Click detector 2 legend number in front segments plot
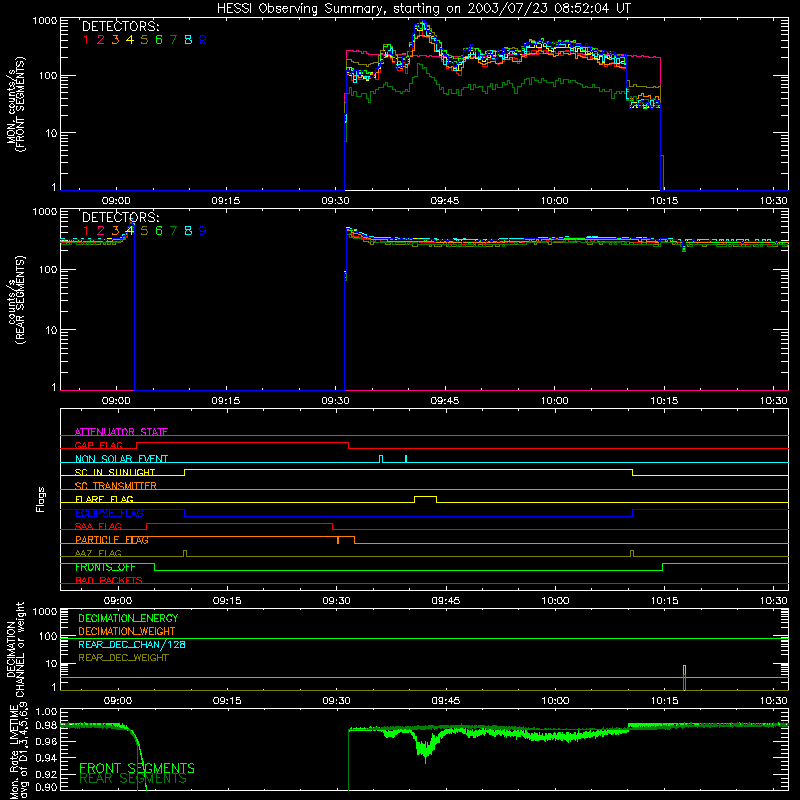The image size is (800, 800). click(101, 40)
